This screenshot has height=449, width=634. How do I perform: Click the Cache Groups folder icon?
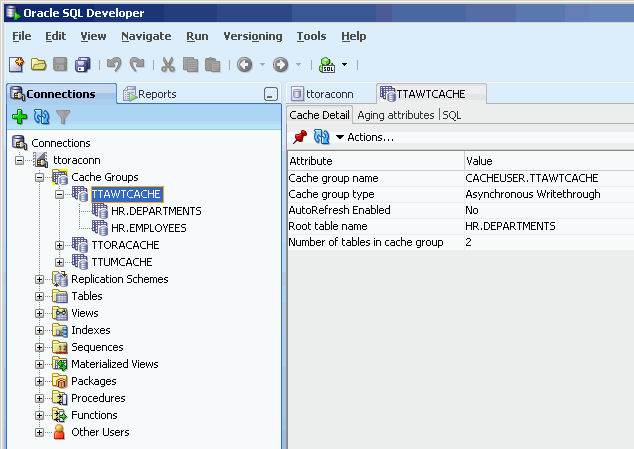coord(60,177)
